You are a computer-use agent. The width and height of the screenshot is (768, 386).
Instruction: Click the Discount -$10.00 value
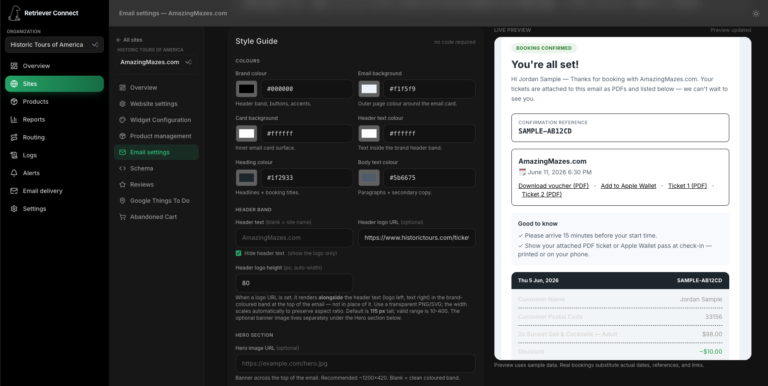coord(710,352)
